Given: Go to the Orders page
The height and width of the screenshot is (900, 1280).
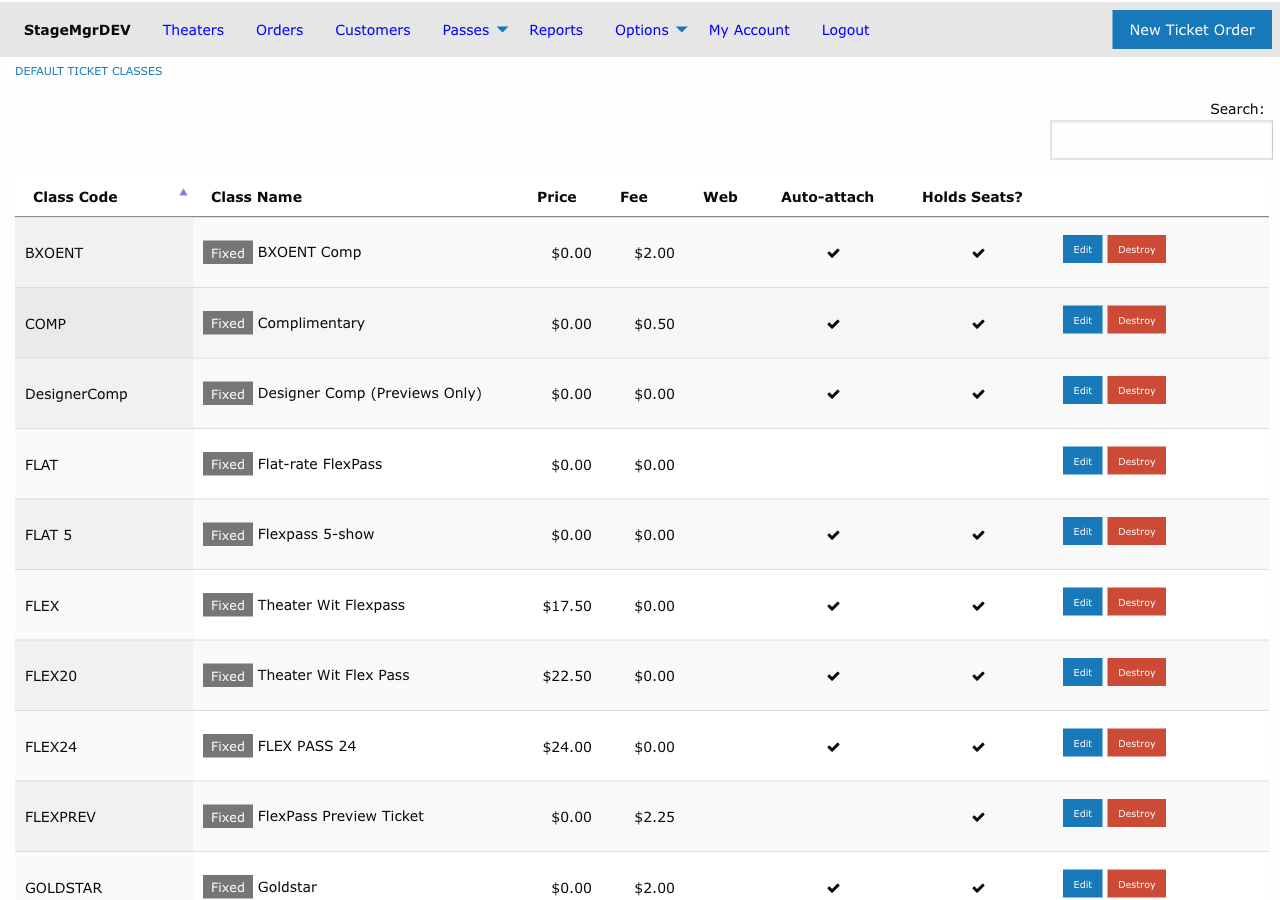Looking at the screenshot, I should click(279, 30).
